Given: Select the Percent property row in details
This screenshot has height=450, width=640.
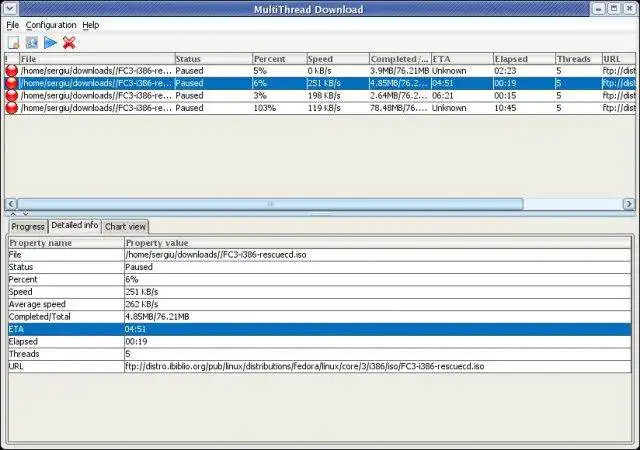Looking at the screenshot, I should [x=320, y=280].
